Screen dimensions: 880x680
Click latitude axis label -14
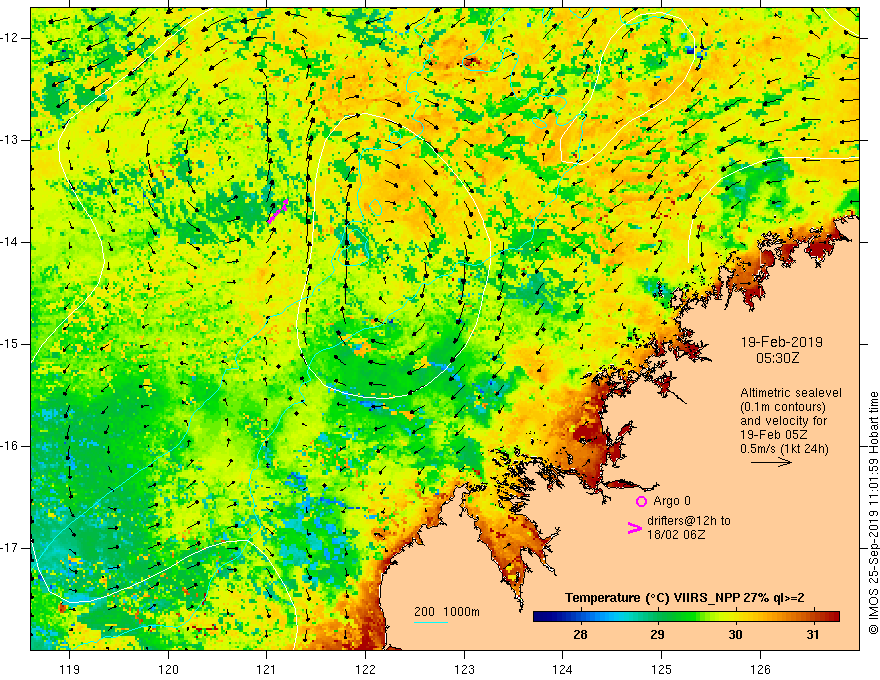point(10,242)
